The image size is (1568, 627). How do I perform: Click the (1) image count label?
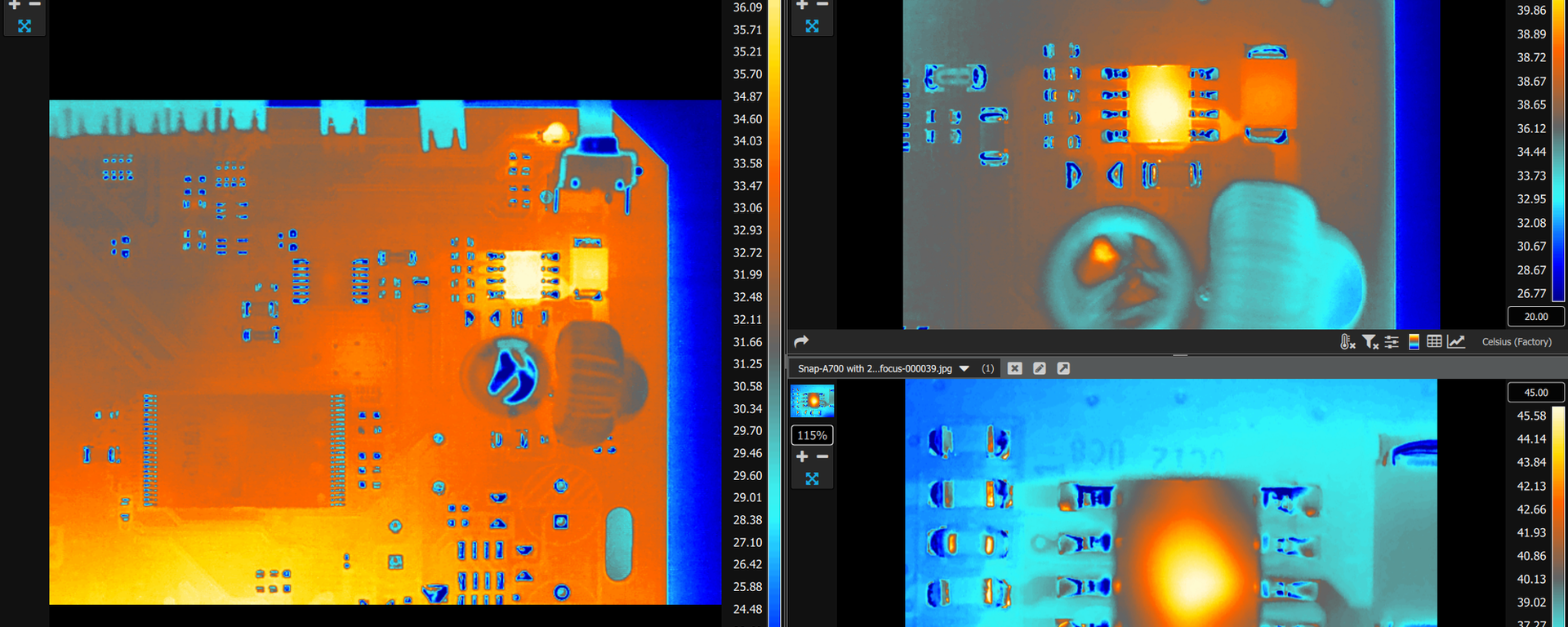(x=987, y=369)
